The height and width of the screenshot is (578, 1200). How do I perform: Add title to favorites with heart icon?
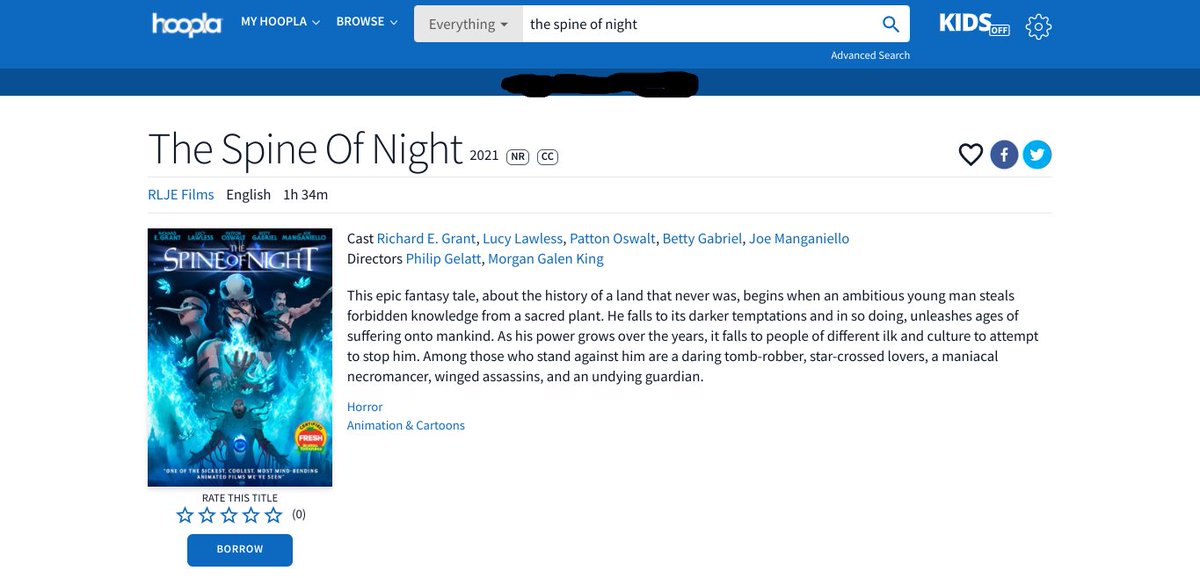(x=970, y=155)
